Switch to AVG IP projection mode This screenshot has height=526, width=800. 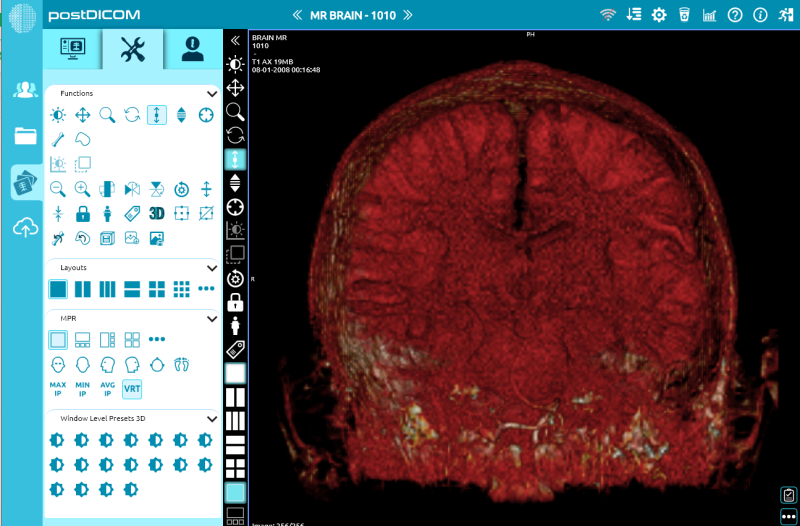[108, 389]
